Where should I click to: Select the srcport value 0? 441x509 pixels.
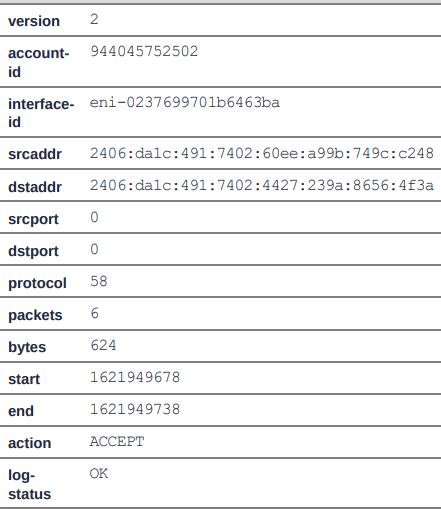[94, 217]
